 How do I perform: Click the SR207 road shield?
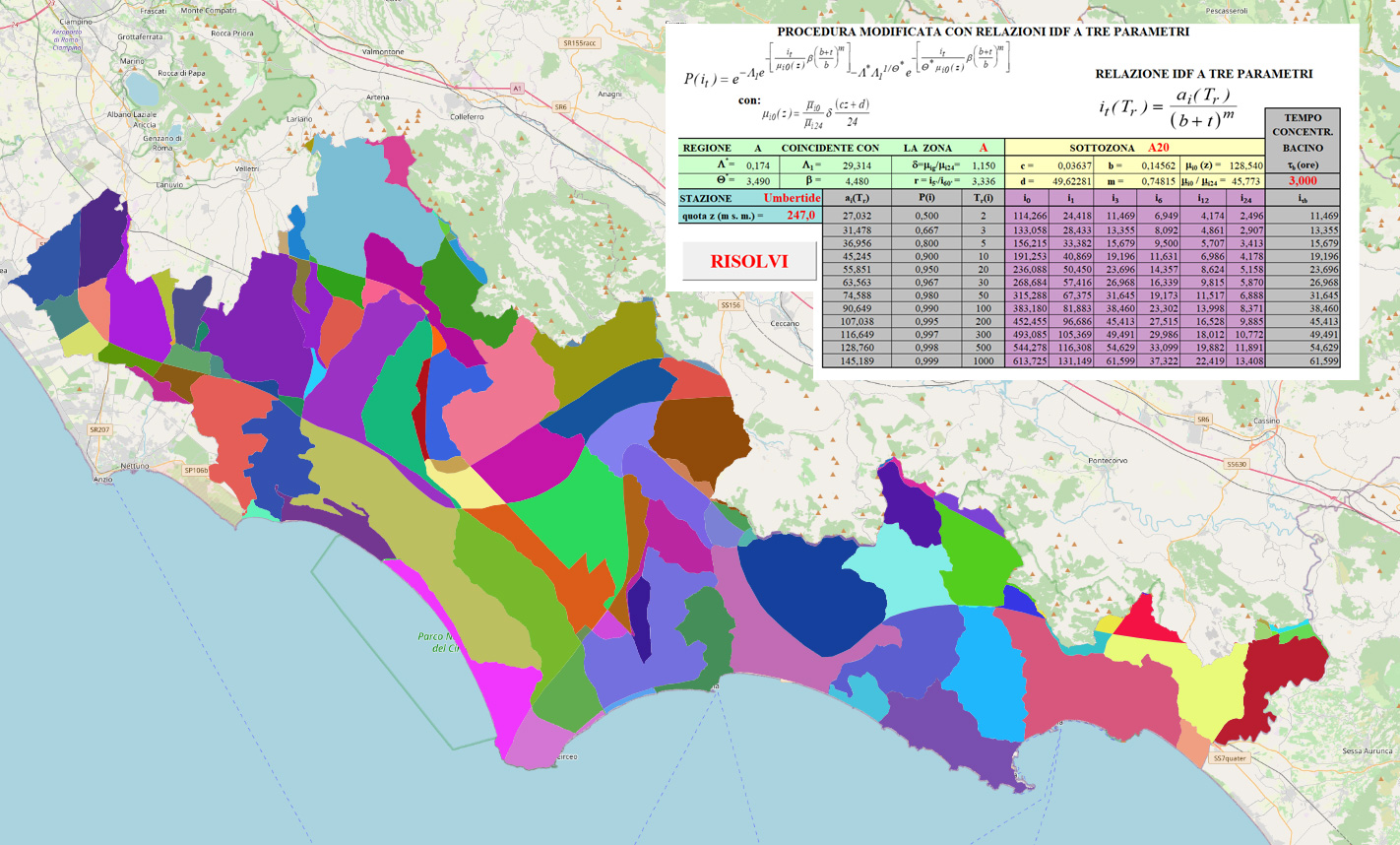click(x=99, y=430)
